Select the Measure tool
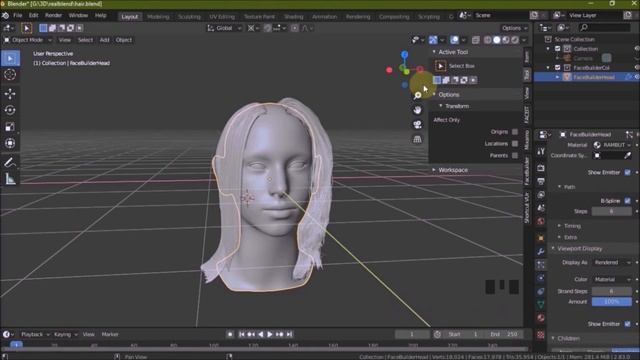 (x=10, y=179)
